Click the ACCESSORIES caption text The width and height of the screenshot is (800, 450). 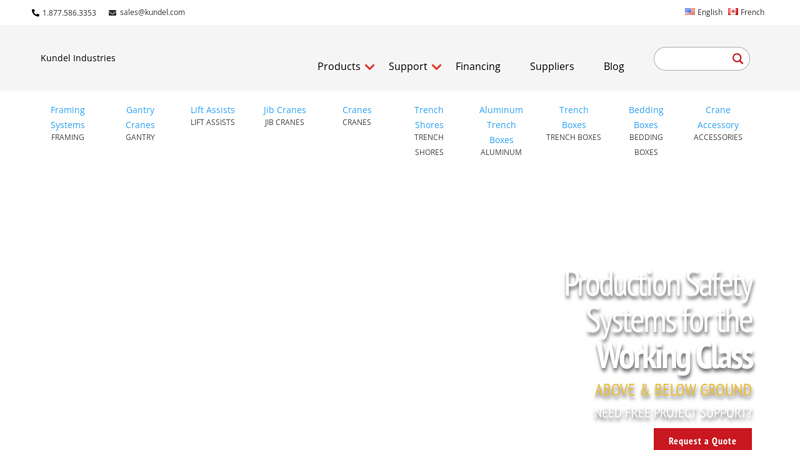click(718, 137)
